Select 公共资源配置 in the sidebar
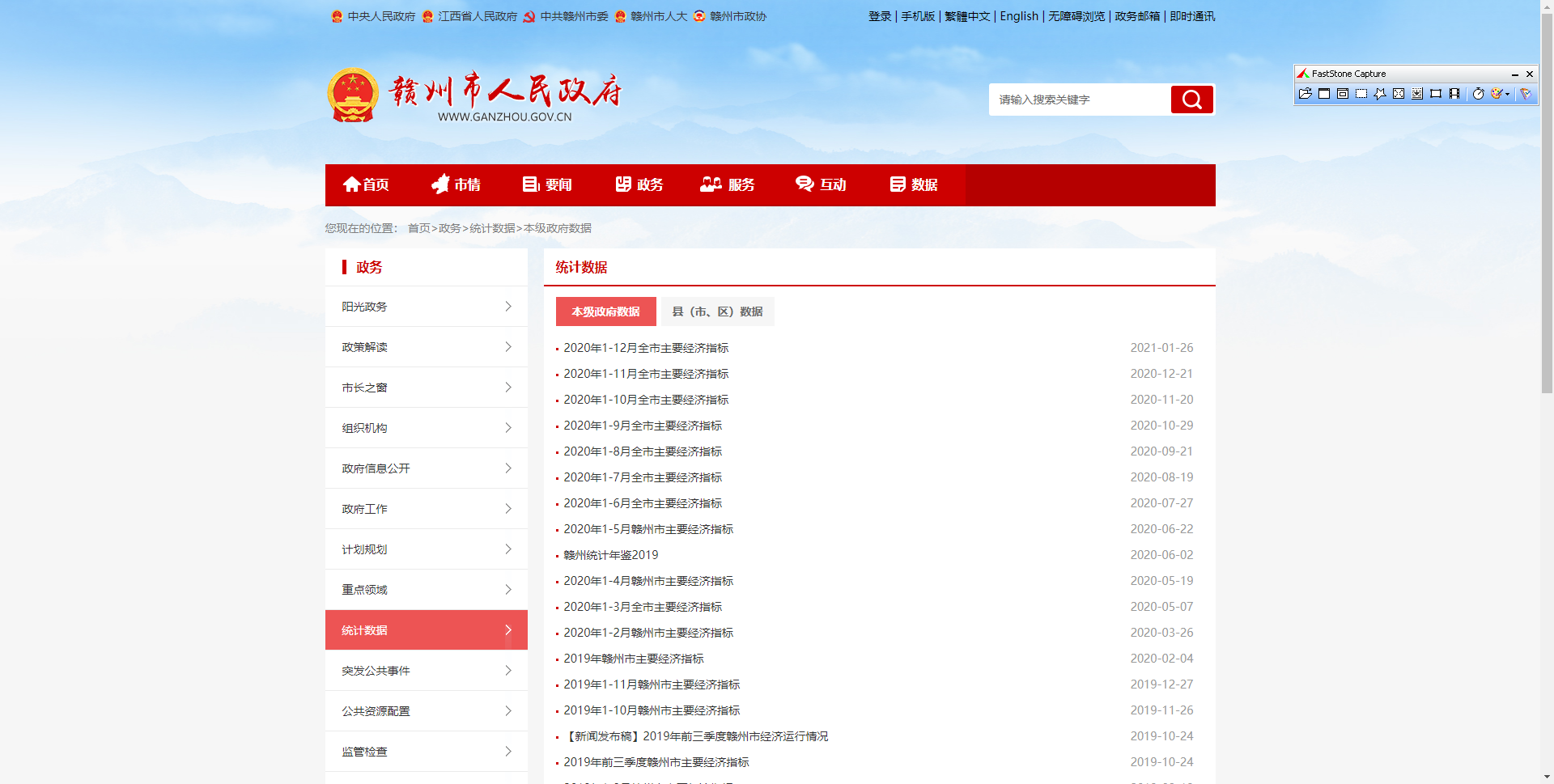1554x784 pixels. pyautogui.click(x=427, y=711)
